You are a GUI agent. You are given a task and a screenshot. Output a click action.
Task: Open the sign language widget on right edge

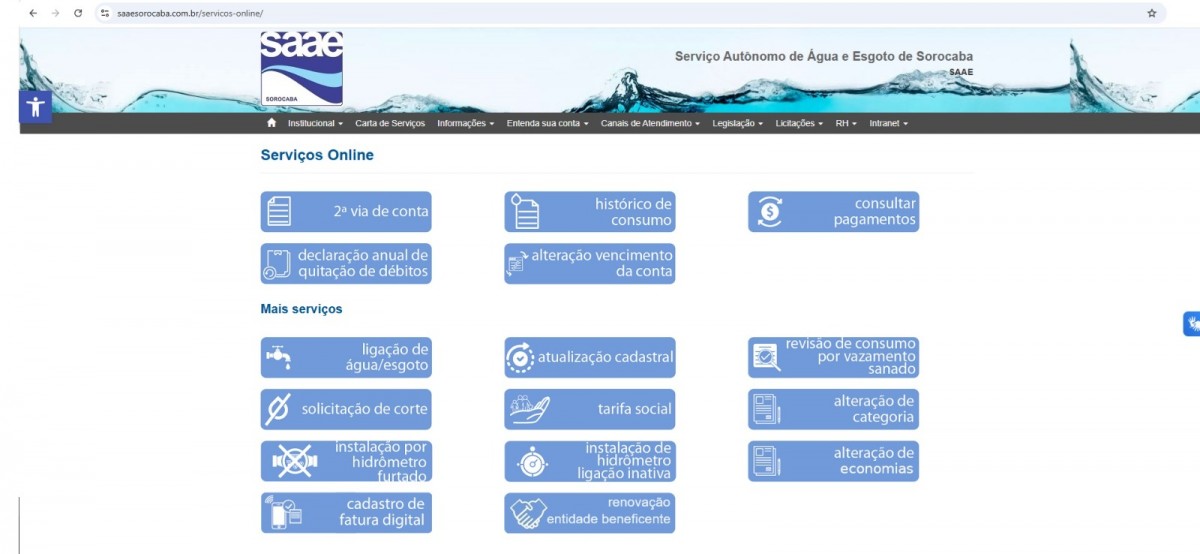[x=1191, y=324]
